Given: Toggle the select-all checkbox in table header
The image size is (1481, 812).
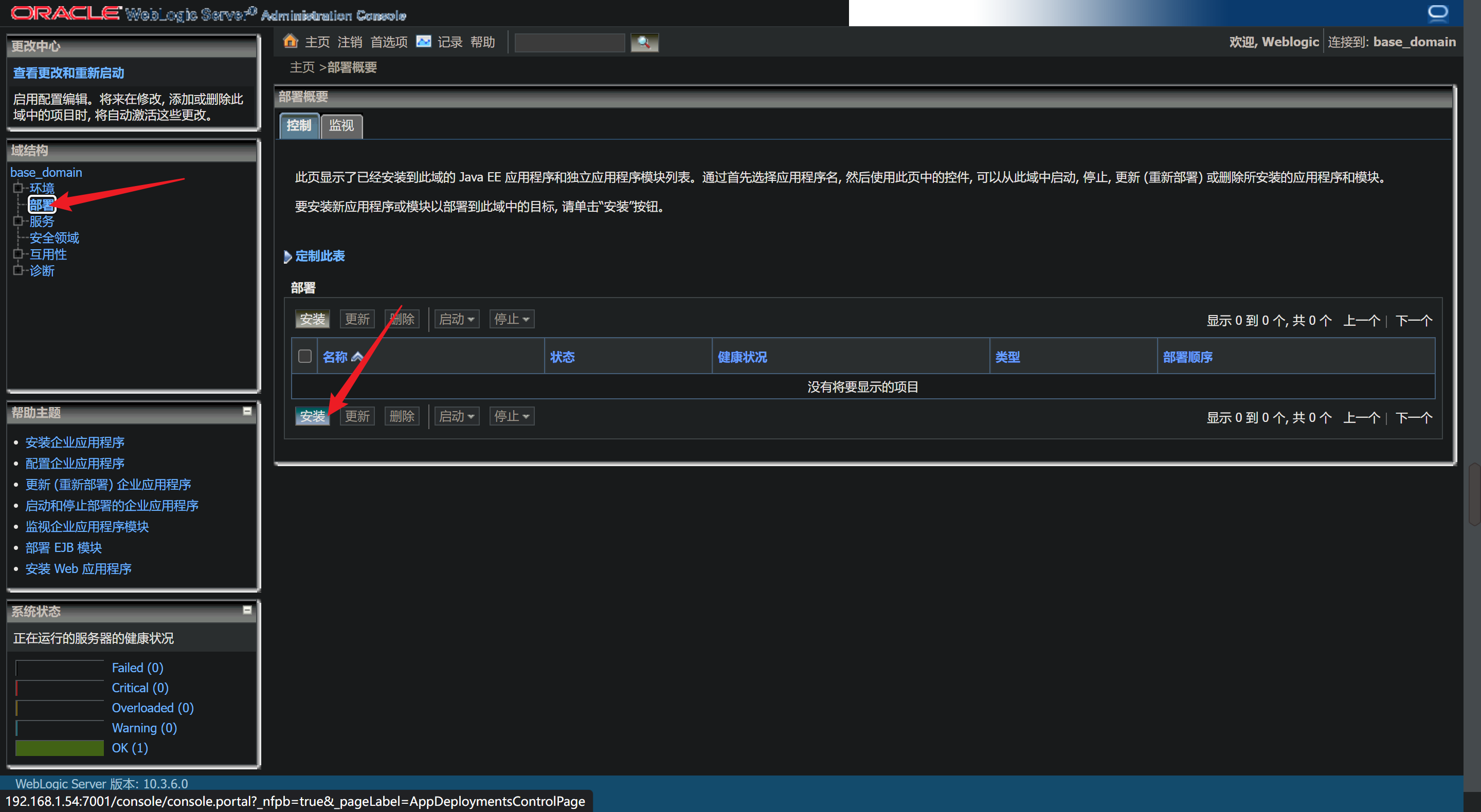Looking at the screenshot, I should click(305, 356).
